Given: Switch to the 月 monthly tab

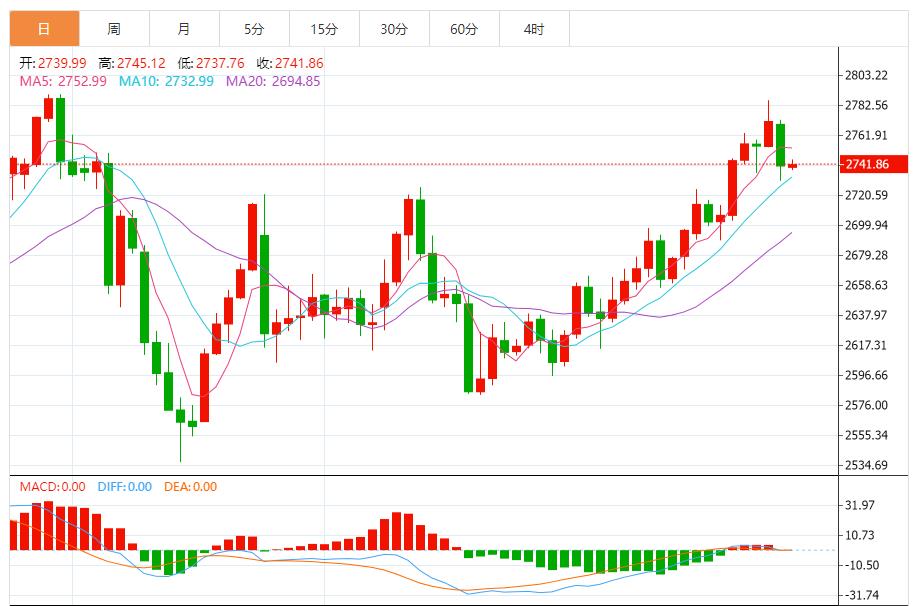Looking at the screenshot, I should 184,29.
